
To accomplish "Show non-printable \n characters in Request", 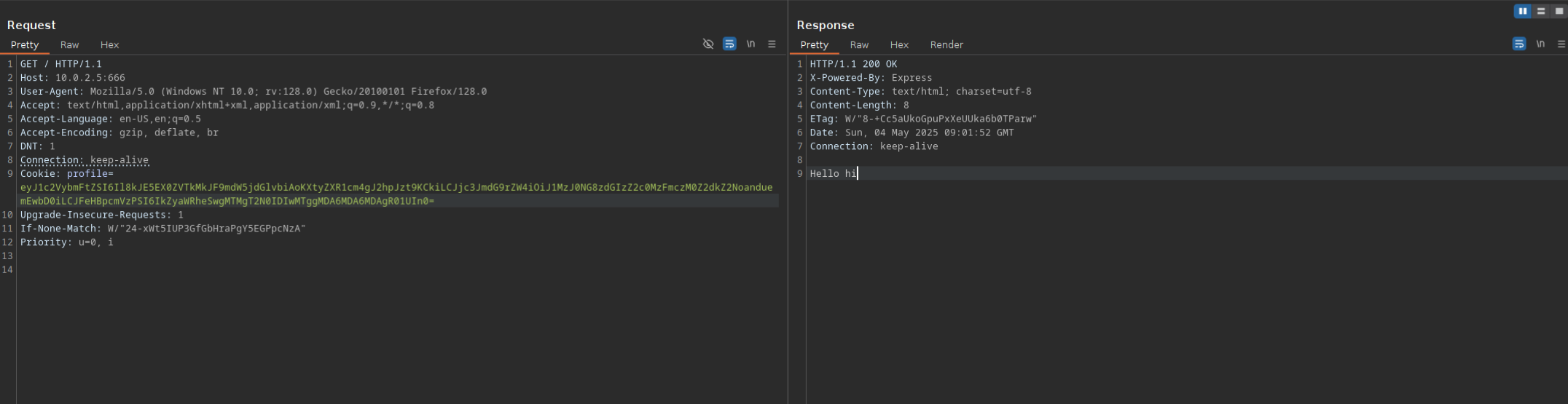I will pyautogui.click(x=750, y=44).
